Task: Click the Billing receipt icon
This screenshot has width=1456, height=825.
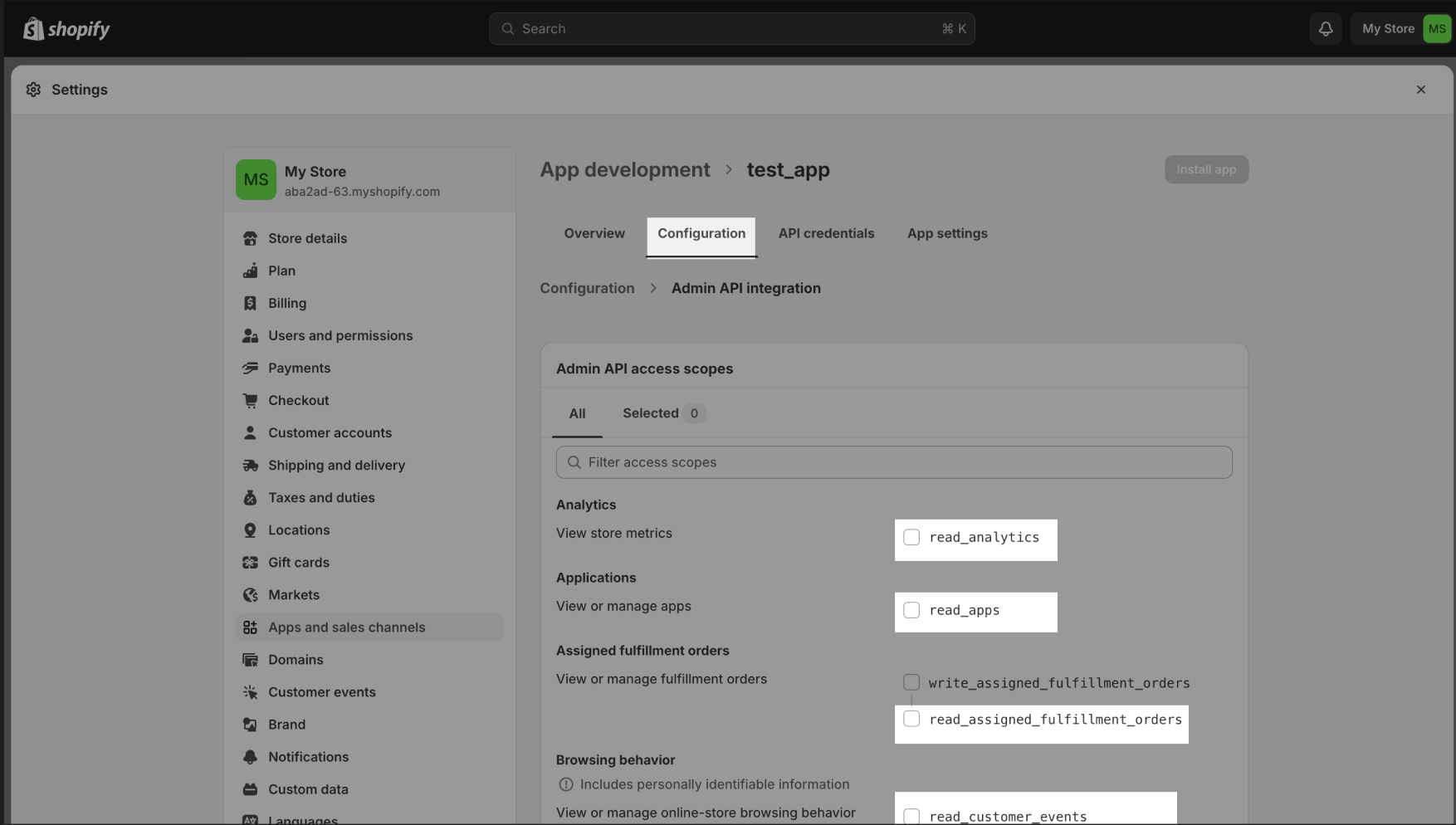Action: (250, 304)
